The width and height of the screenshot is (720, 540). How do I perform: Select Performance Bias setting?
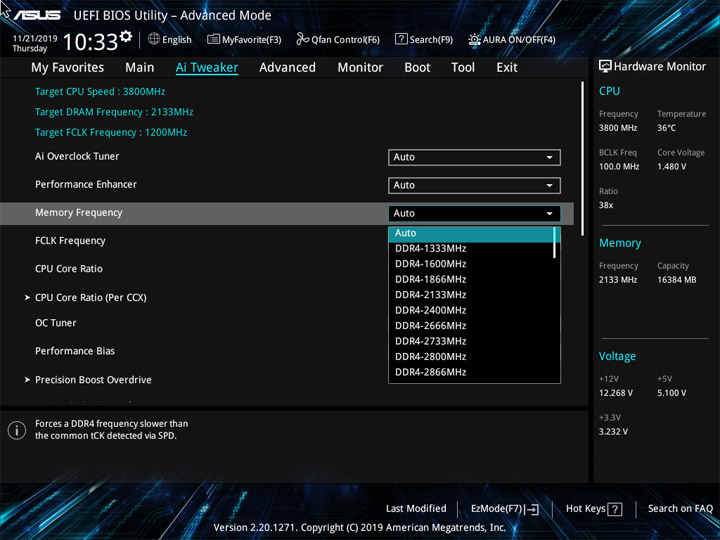pyautogui.click(x=75, y=351)
